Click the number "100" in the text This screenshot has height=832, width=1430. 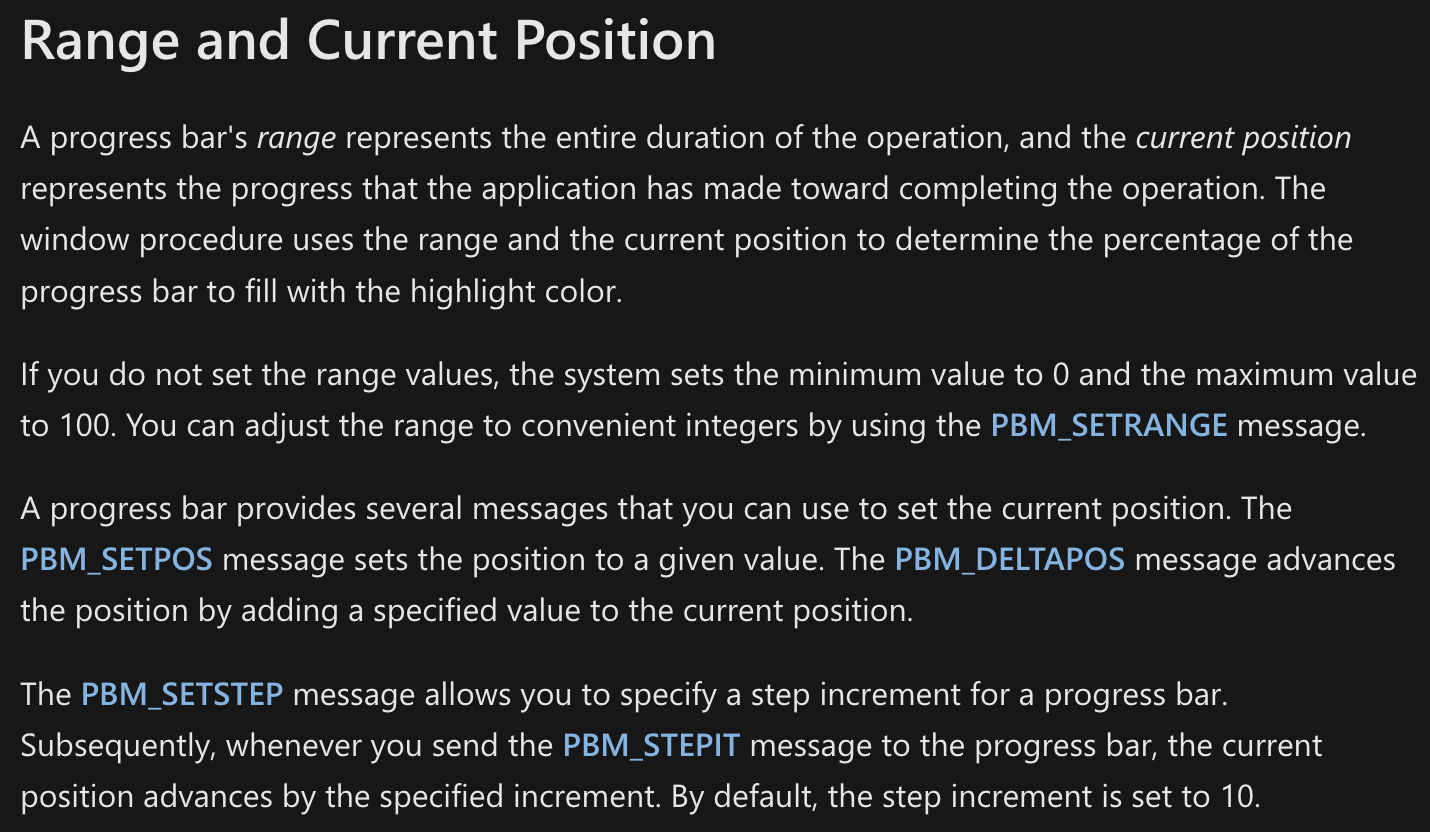pyautogui.click(x=85, y=425)
